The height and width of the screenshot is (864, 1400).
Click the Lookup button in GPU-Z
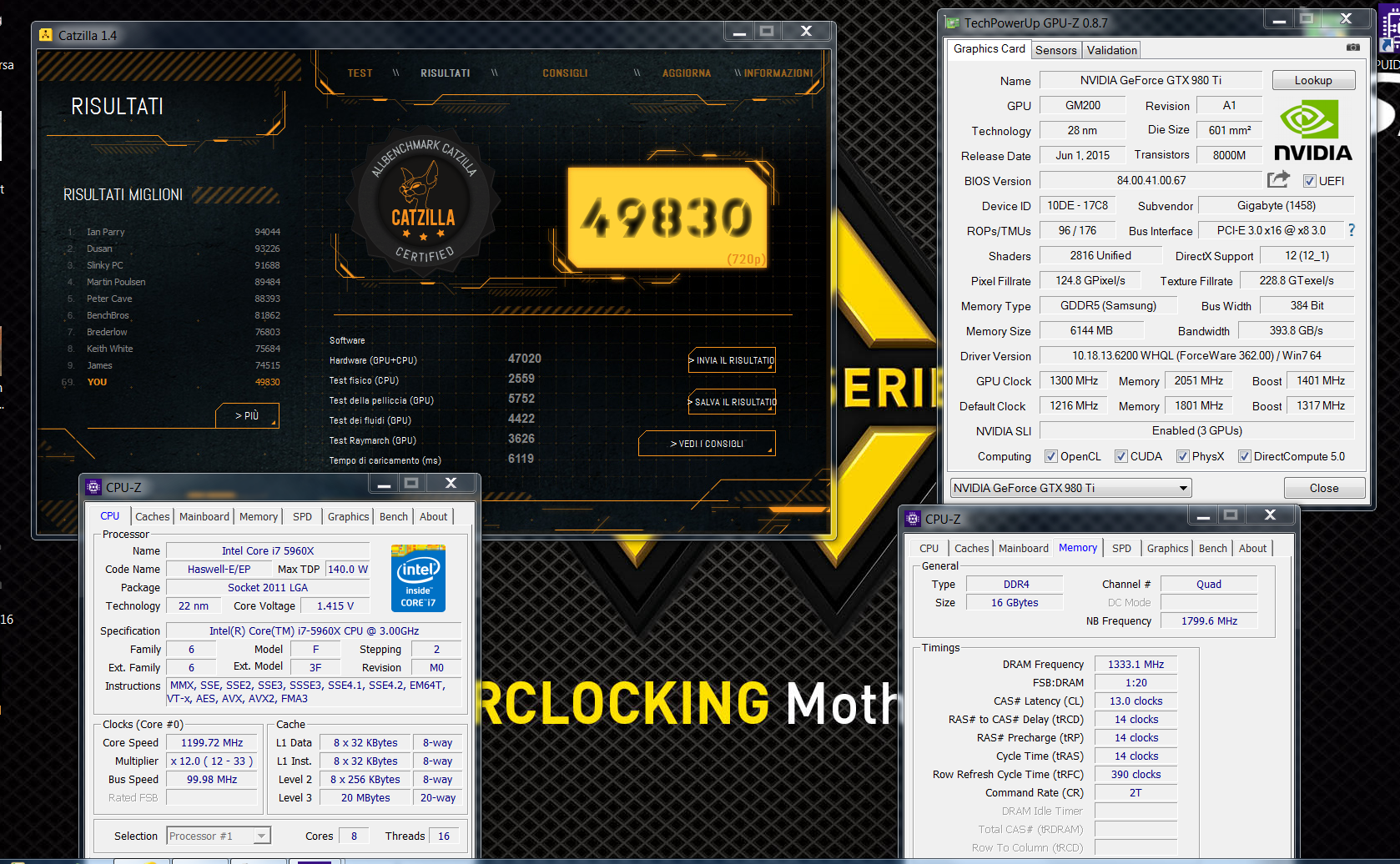(1313, 80)
